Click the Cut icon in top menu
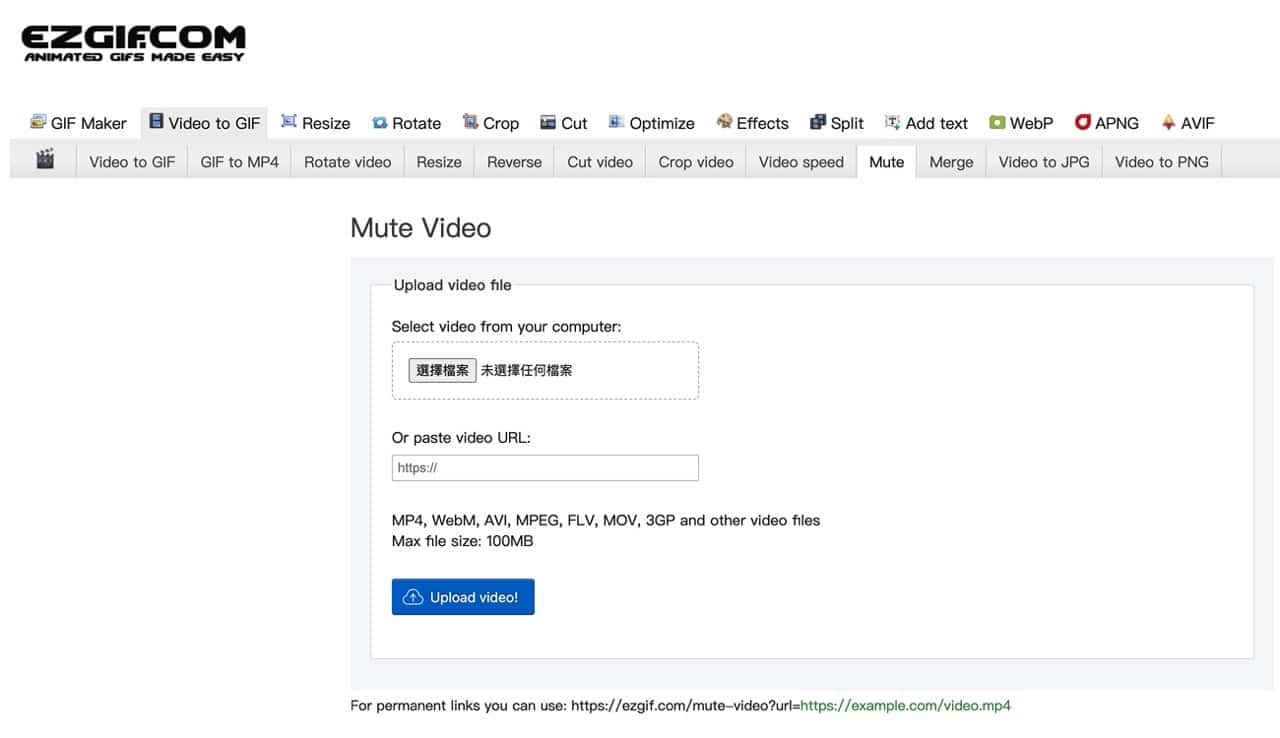Viewport: 1280px width, 738px height. click(x=548, y=122)
